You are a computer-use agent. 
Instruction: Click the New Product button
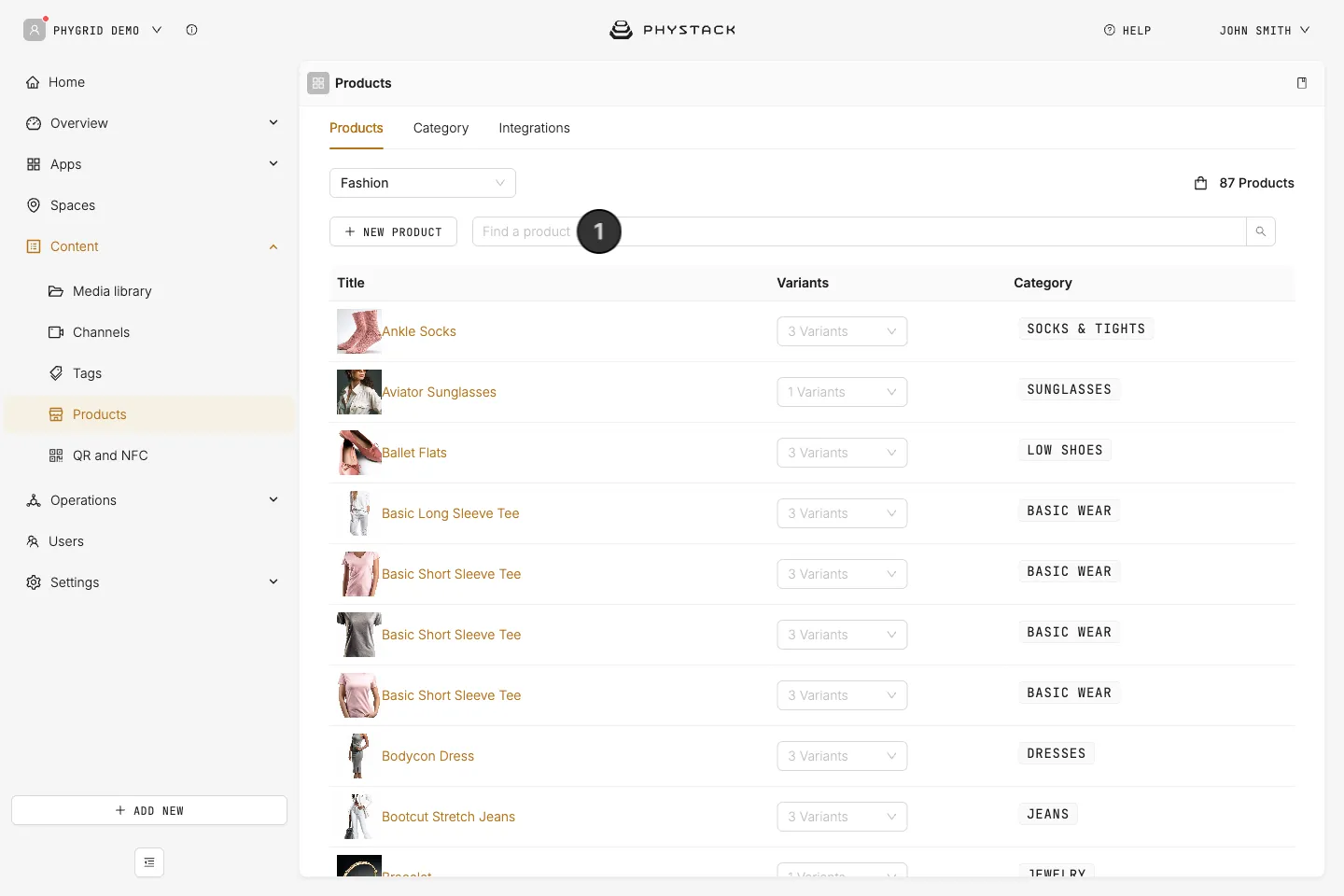pos(393,231)
